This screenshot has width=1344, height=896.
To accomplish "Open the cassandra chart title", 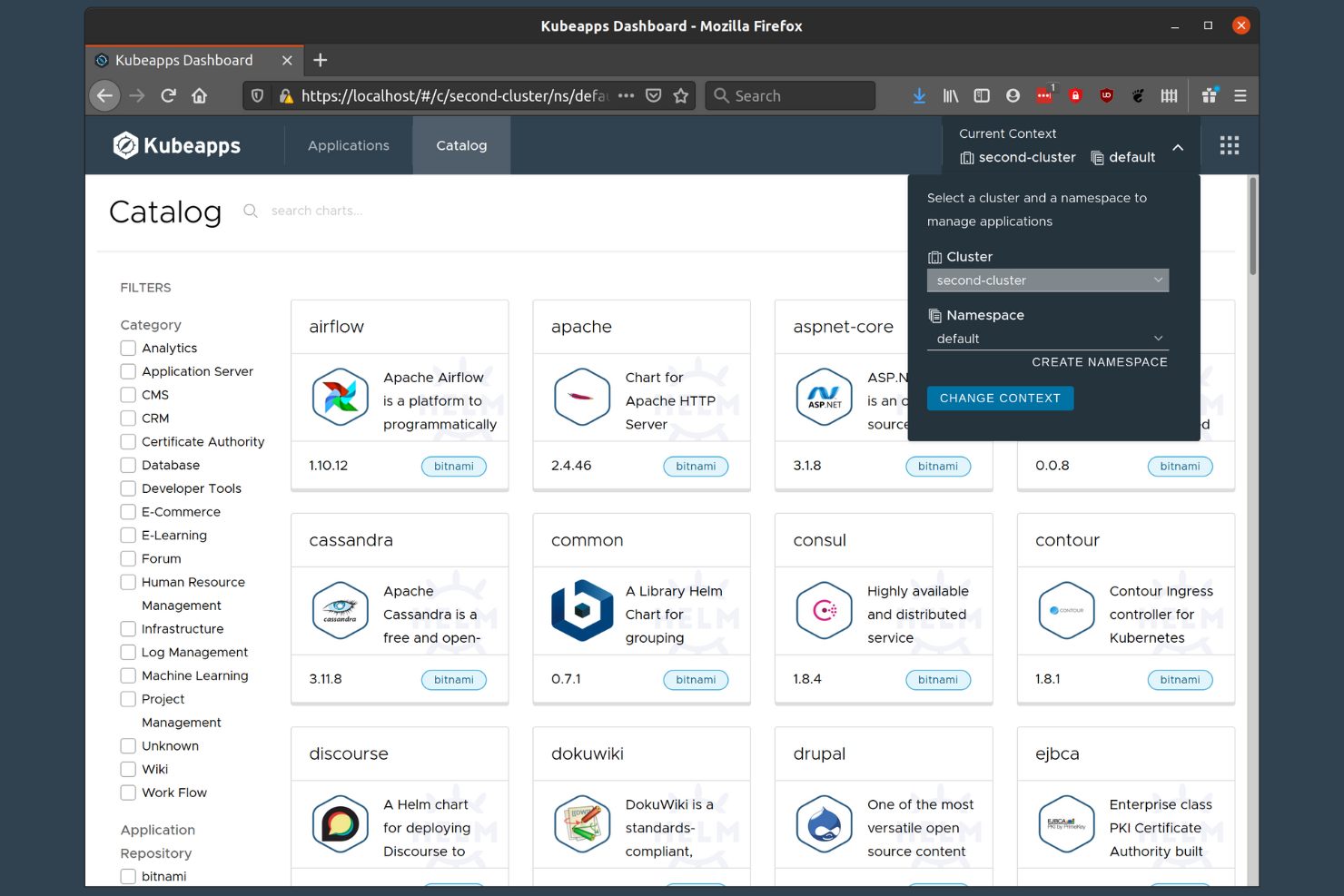I will [351, 540].
